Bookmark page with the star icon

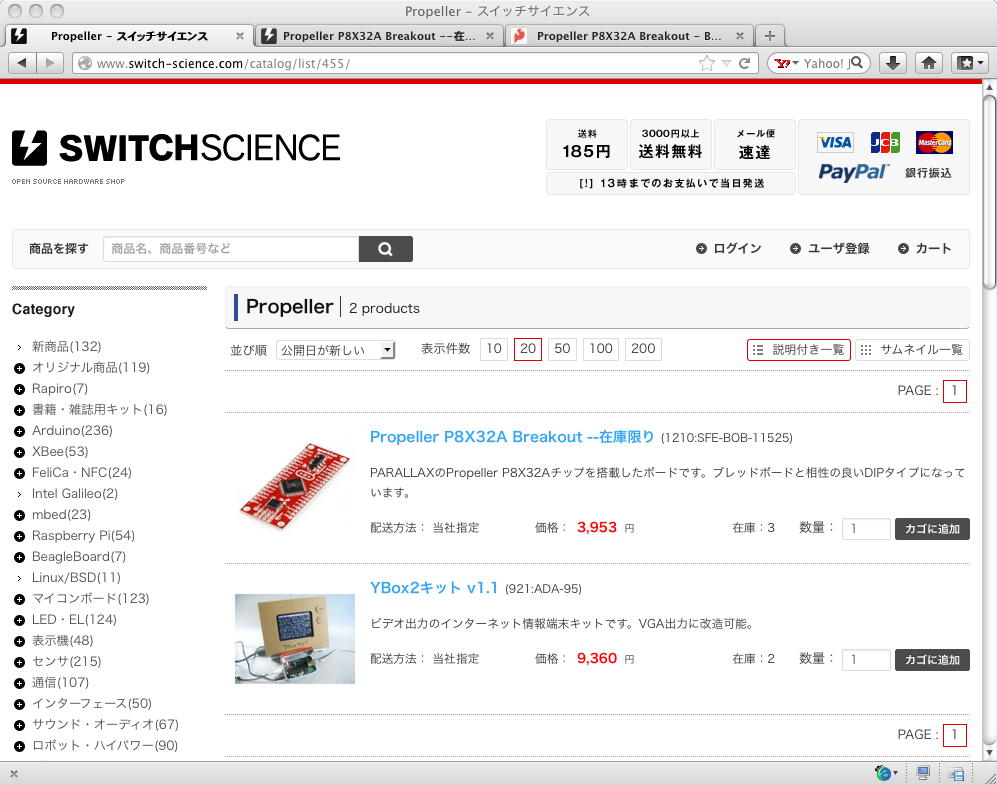point(706,63)
